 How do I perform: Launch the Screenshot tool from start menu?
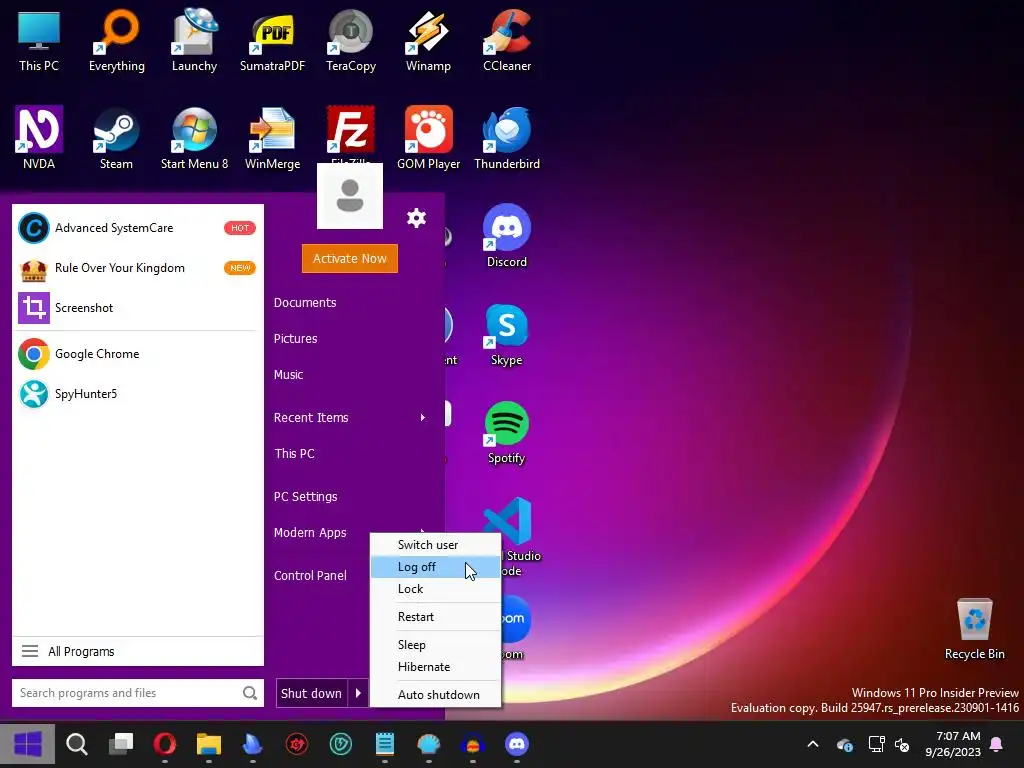pos(138,308)
